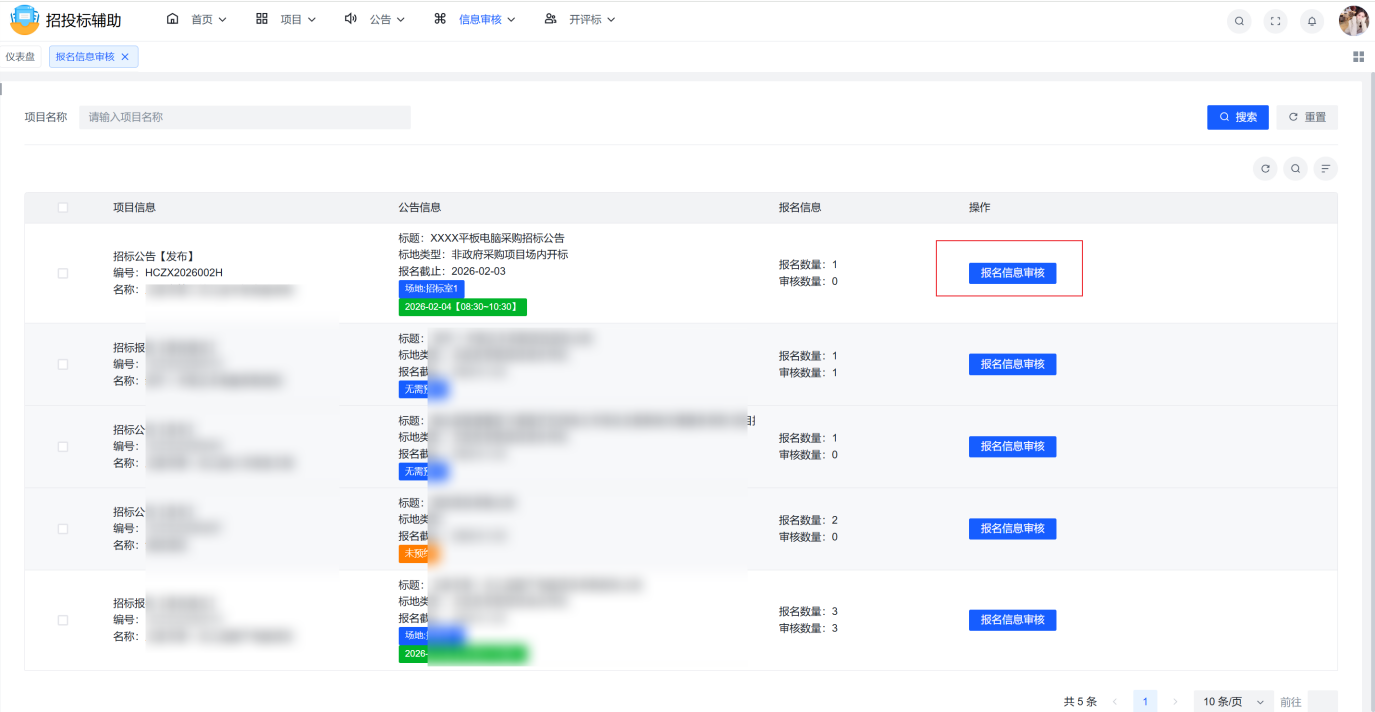The image size is (1375, 712).
Task: Expand the 项目 menu dropdown
Action: click(x=286, y=19)
